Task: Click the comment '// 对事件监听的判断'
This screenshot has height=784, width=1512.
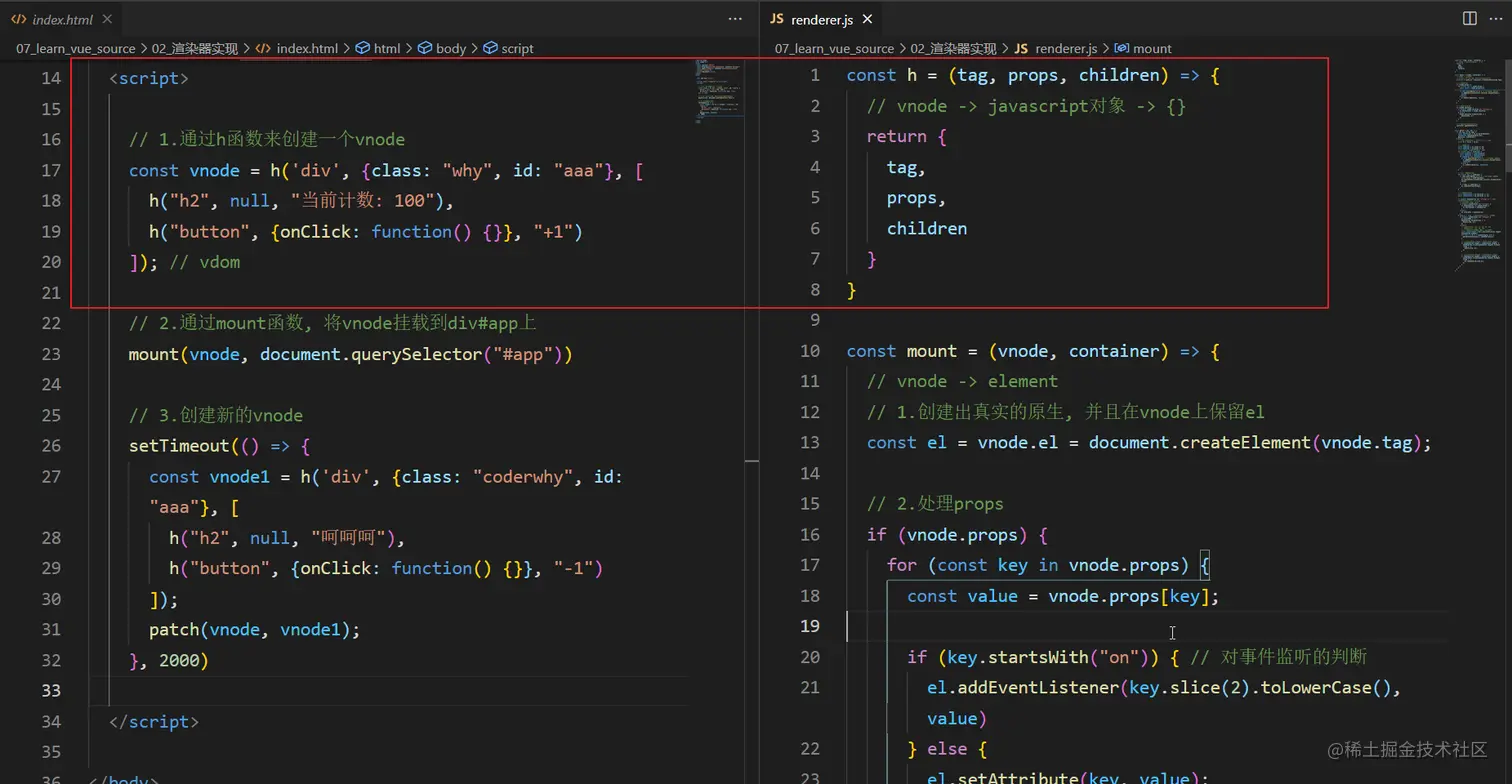Action: point(1280,657)
